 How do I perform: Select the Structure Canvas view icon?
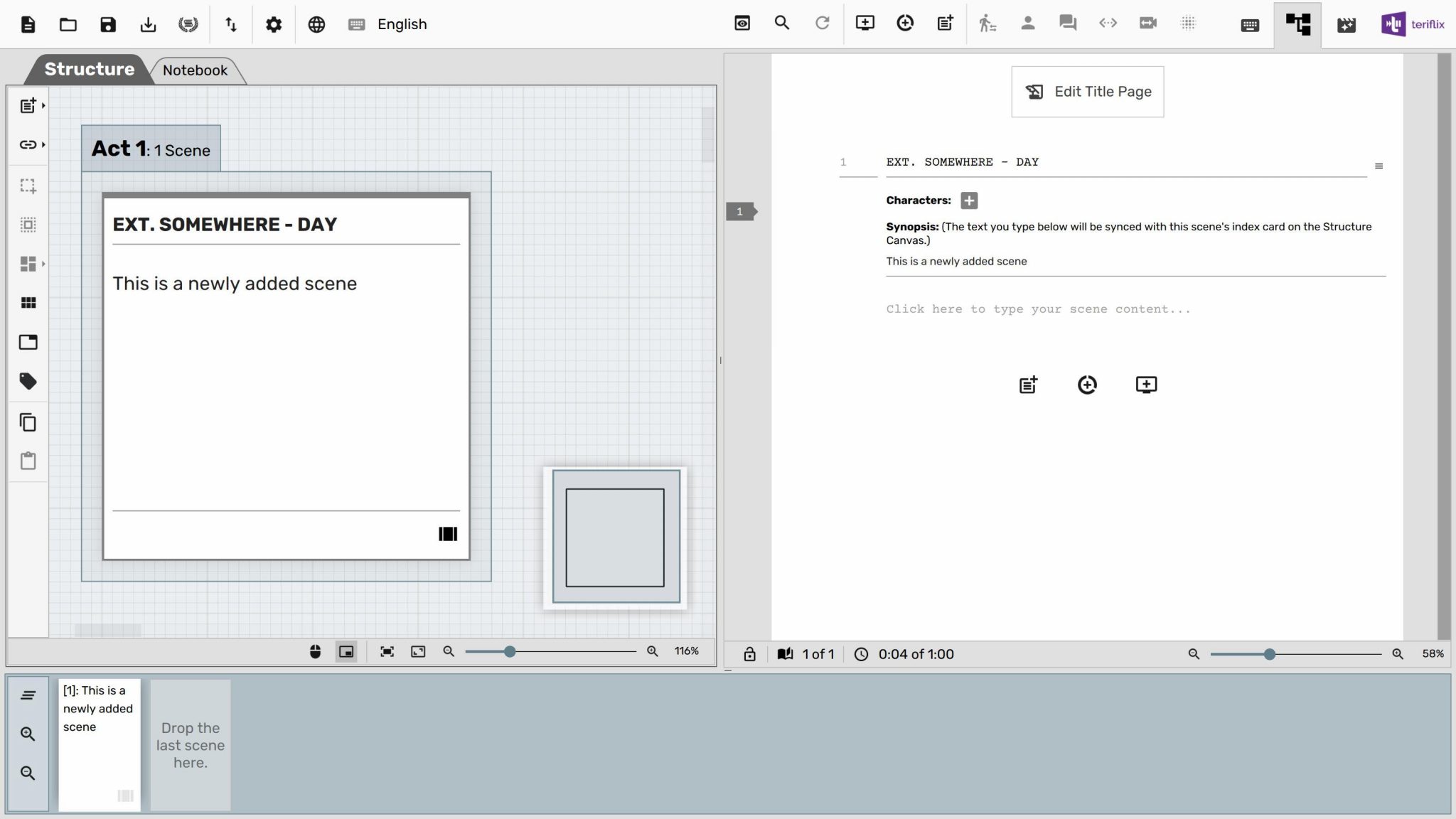click(x=1297, y=24)
